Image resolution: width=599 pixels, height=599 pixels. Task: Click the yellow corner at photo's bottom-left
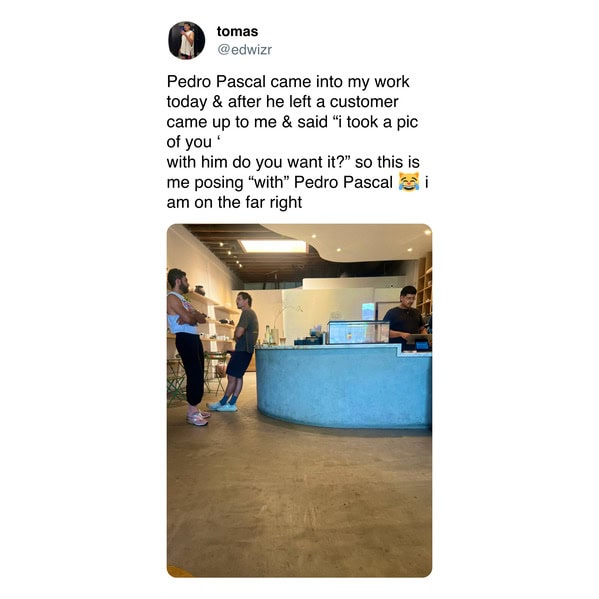(177, 572)
